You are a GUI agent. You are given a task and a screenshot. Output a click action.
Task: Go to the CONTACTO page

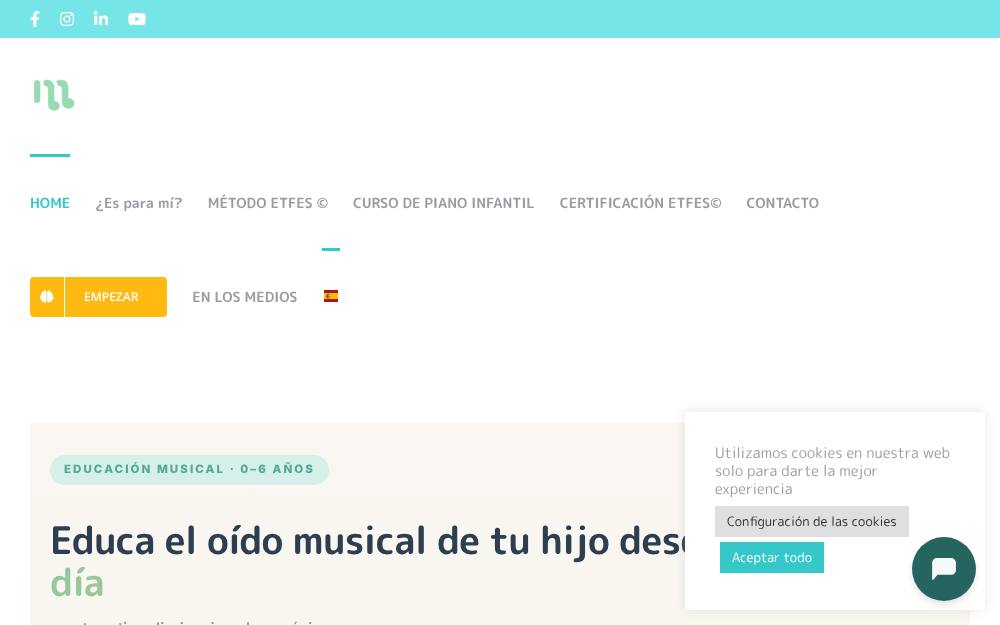click(783, 203)
